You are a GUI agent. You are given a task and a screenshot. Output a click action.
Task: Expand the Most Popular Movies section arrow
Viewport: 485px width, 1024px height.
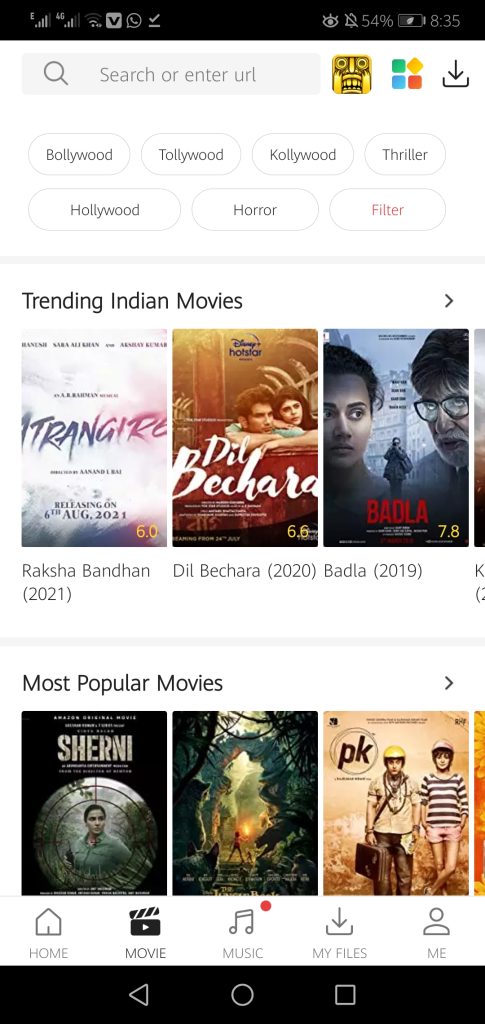coord(448,683)
